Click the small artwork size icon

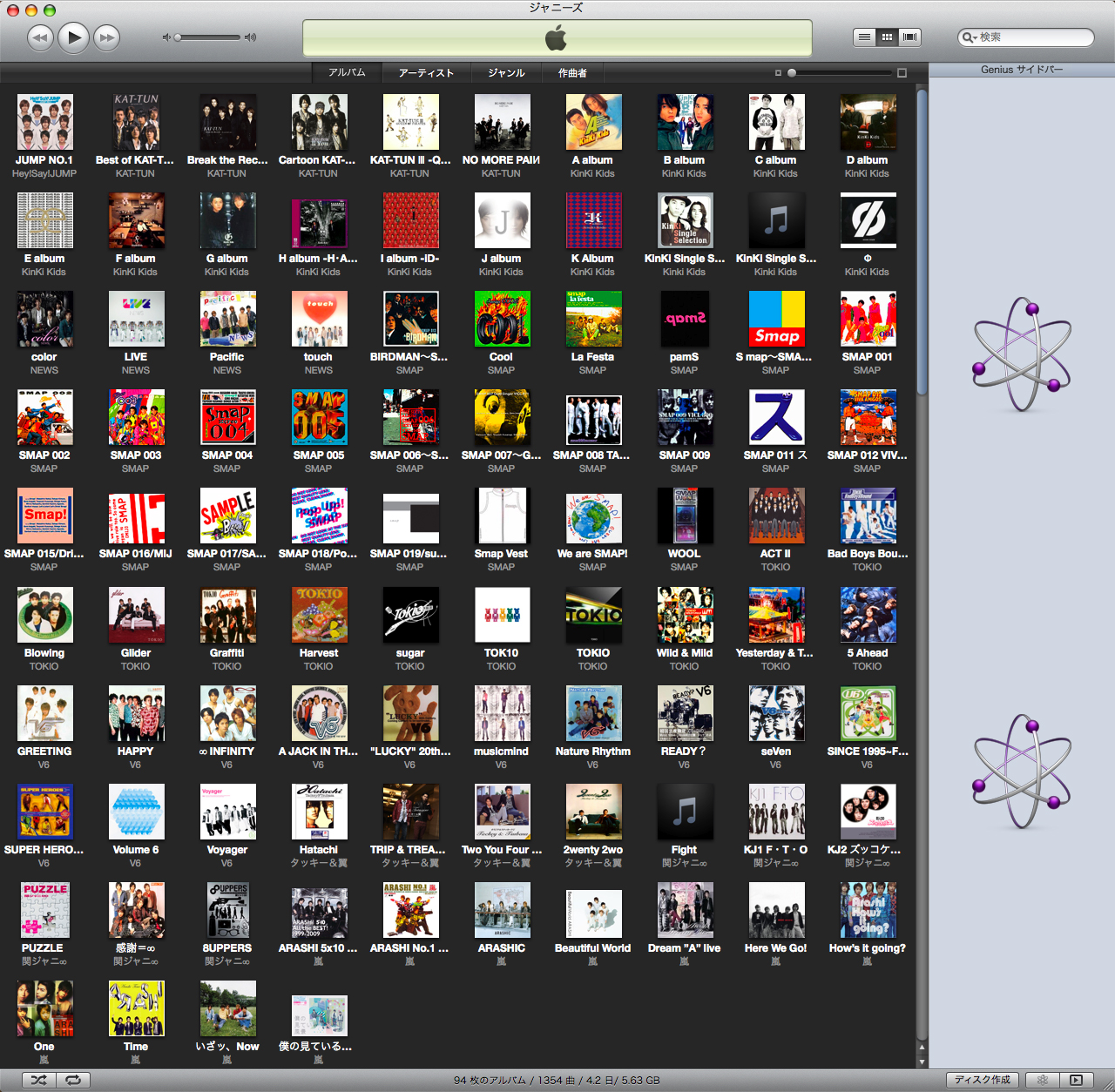779,73
